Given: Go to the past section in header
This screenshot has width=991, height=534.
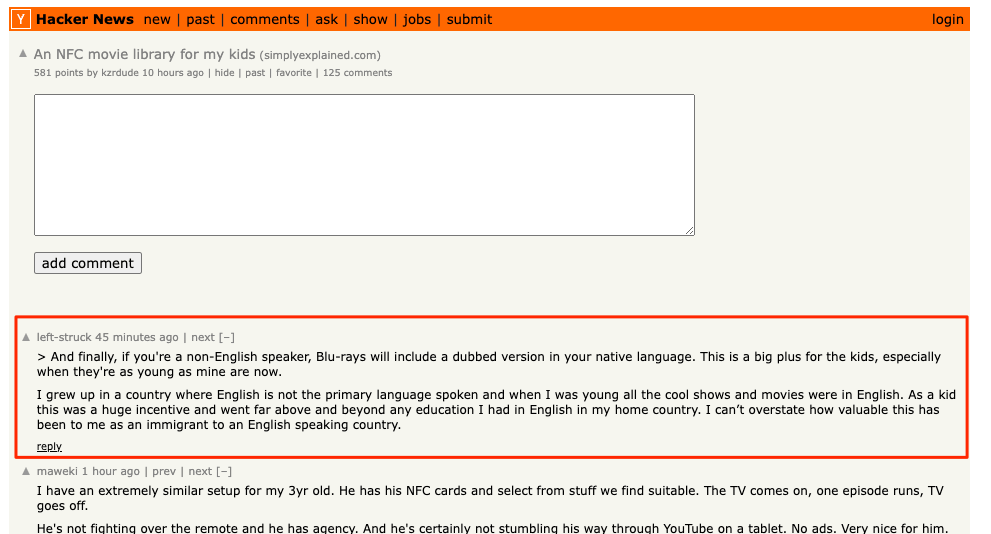Looking at the screenshot, I should (x=200, y=20).
